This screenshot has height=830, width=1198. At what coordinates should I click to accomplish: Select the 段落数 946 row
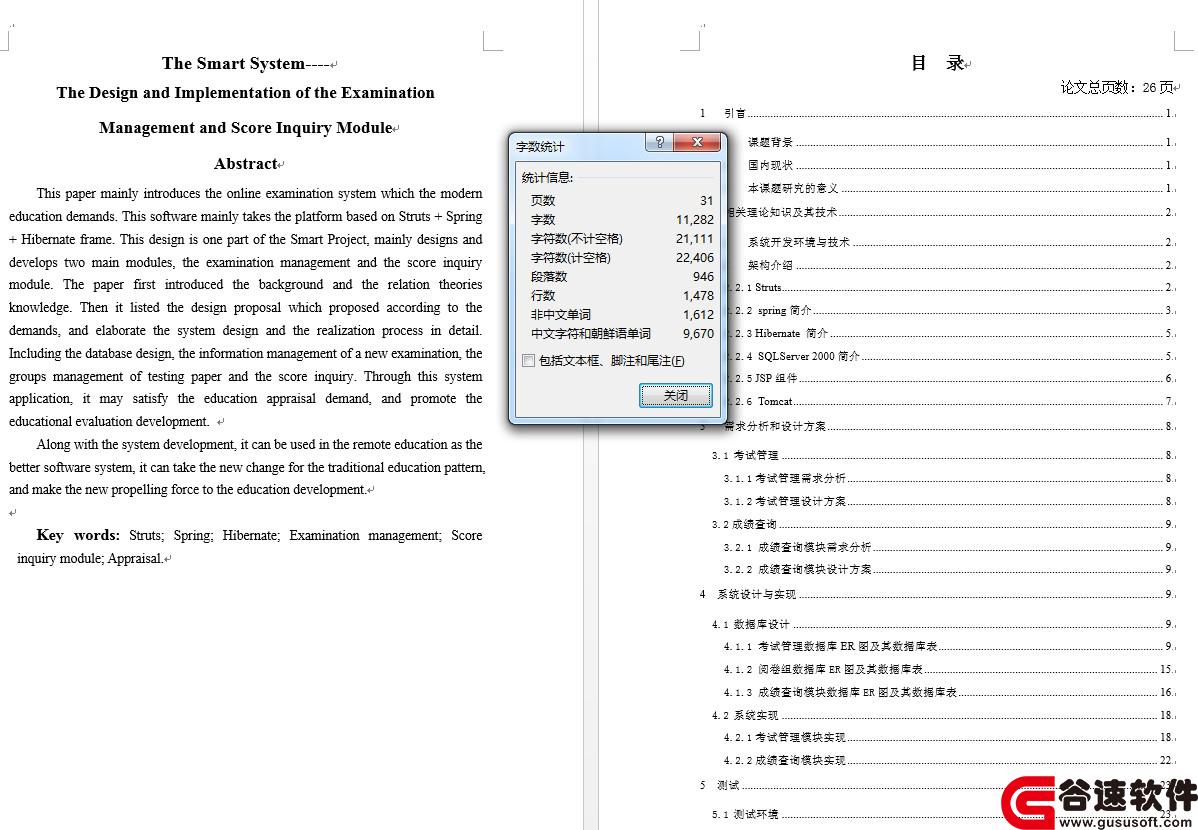point(621,277)
